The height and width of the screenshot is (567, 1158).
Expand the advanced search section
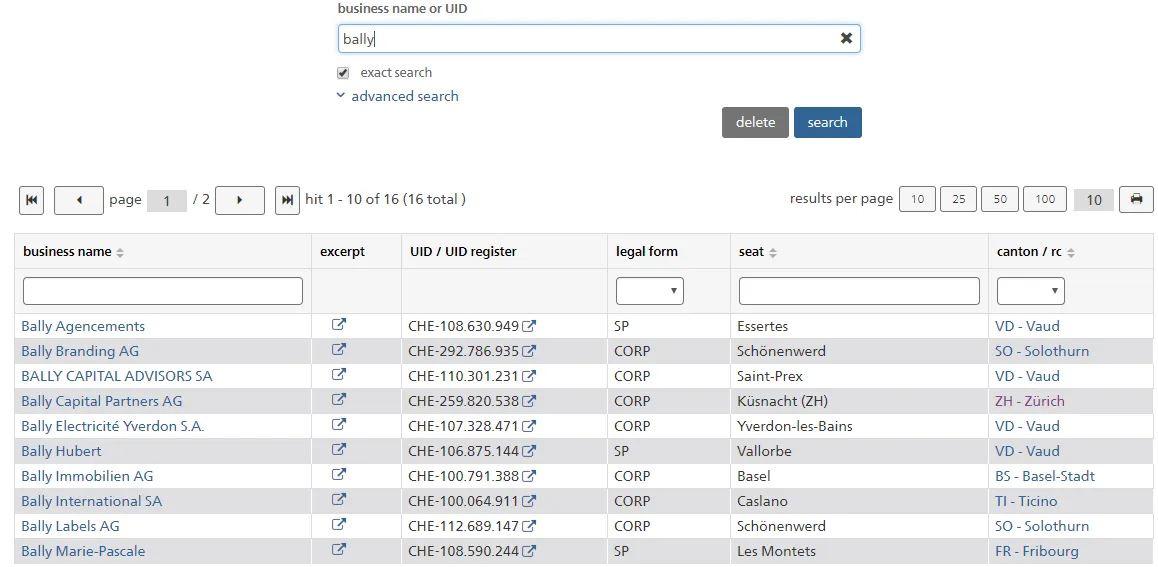click(397, 96)
